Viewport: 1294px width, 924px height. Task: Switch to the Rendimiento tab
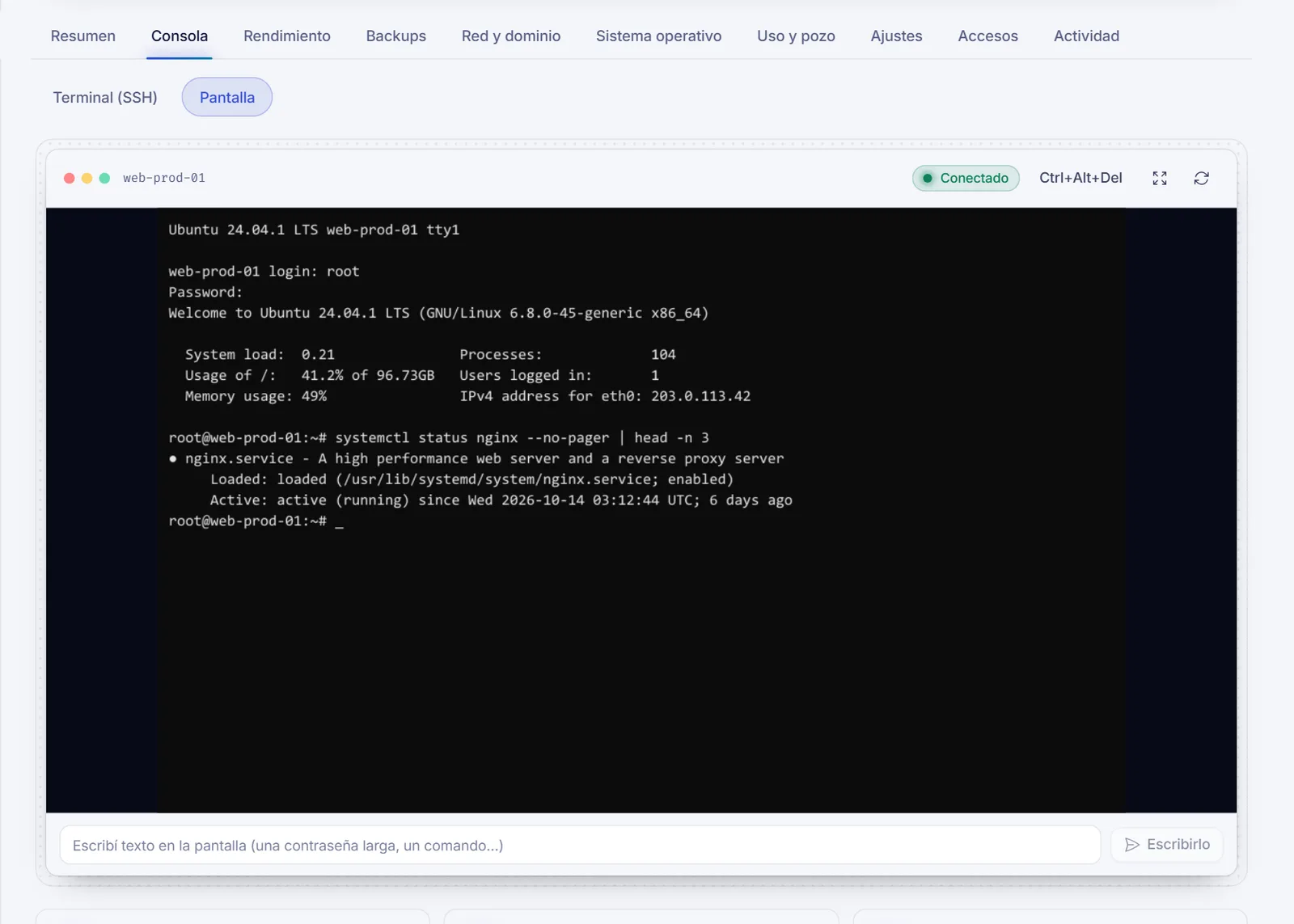coord(286,36)
